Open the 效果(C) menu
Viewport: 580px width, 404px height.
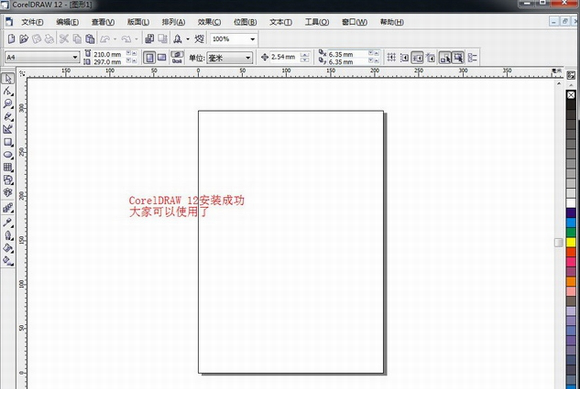point(209,22)
